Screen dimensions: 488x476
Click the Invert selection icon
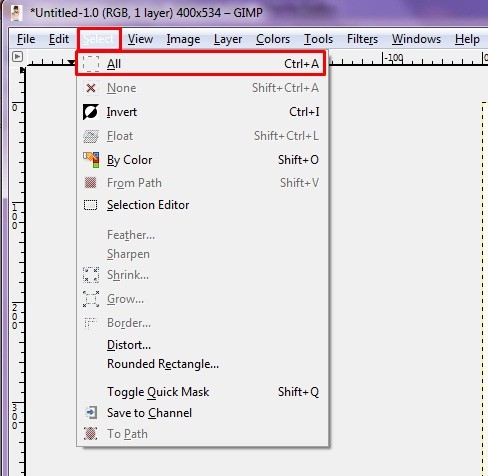91,112
